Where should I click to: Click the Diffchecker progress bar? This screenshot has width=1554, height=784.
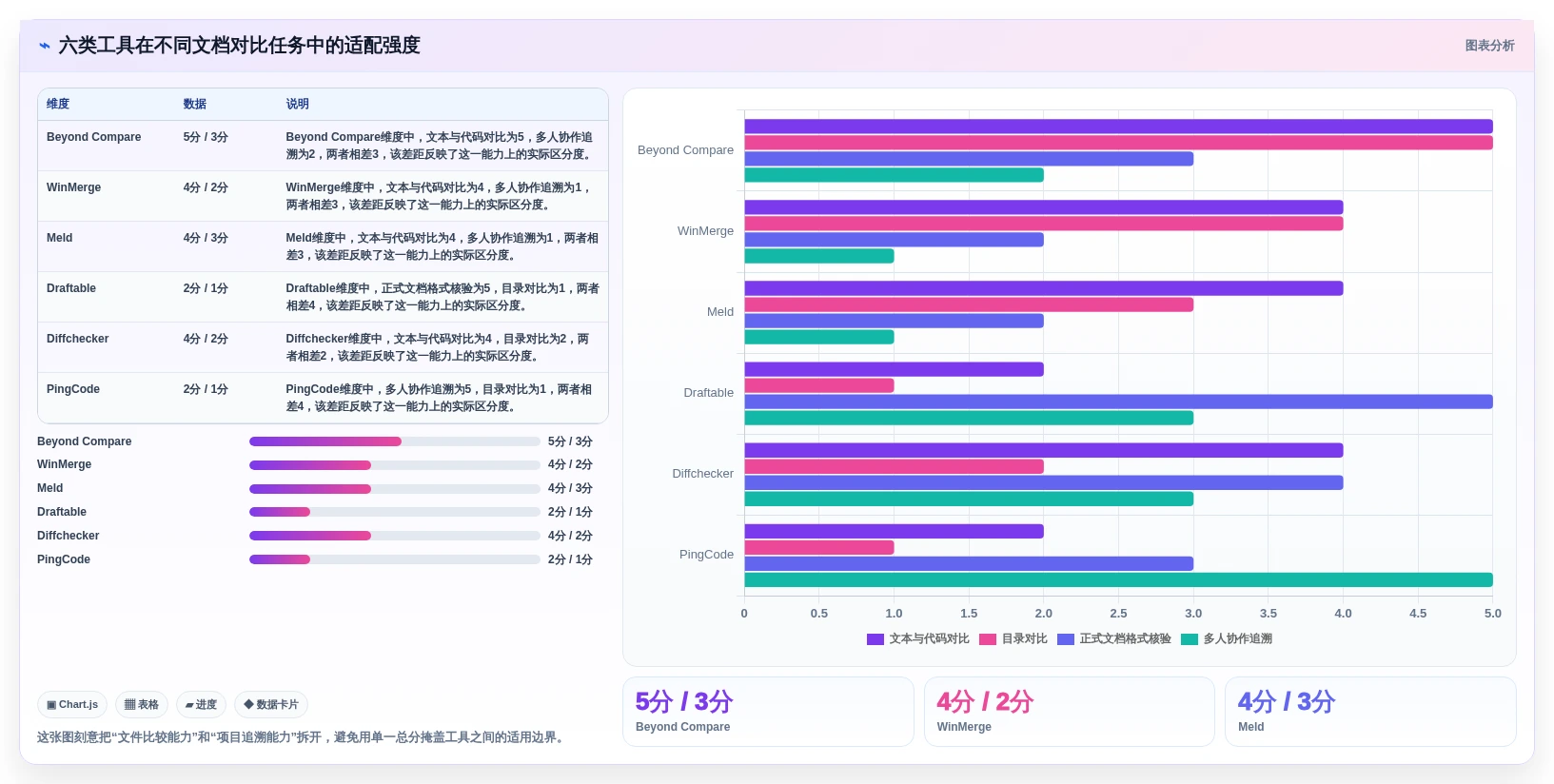pos(395,536)
